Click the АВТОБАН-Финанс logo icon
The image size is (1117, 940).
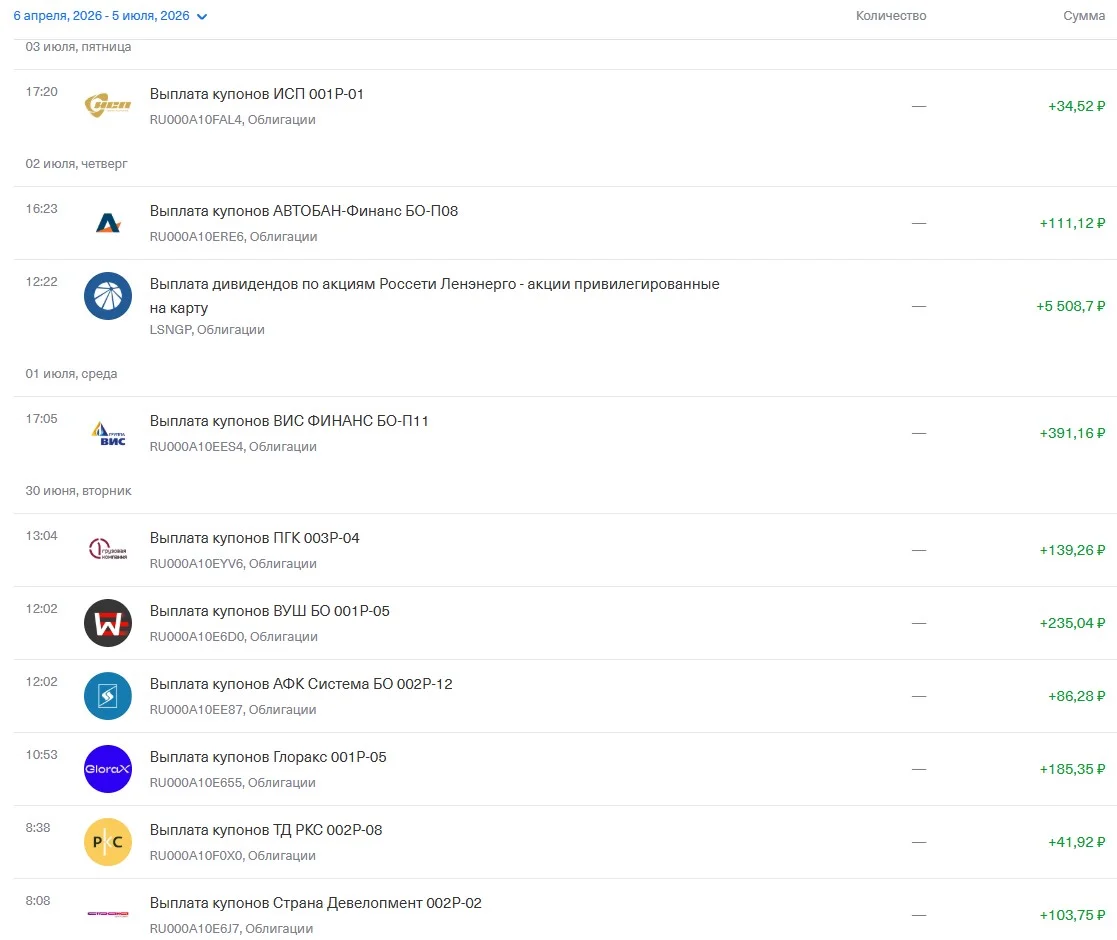[x=108, y=223]
